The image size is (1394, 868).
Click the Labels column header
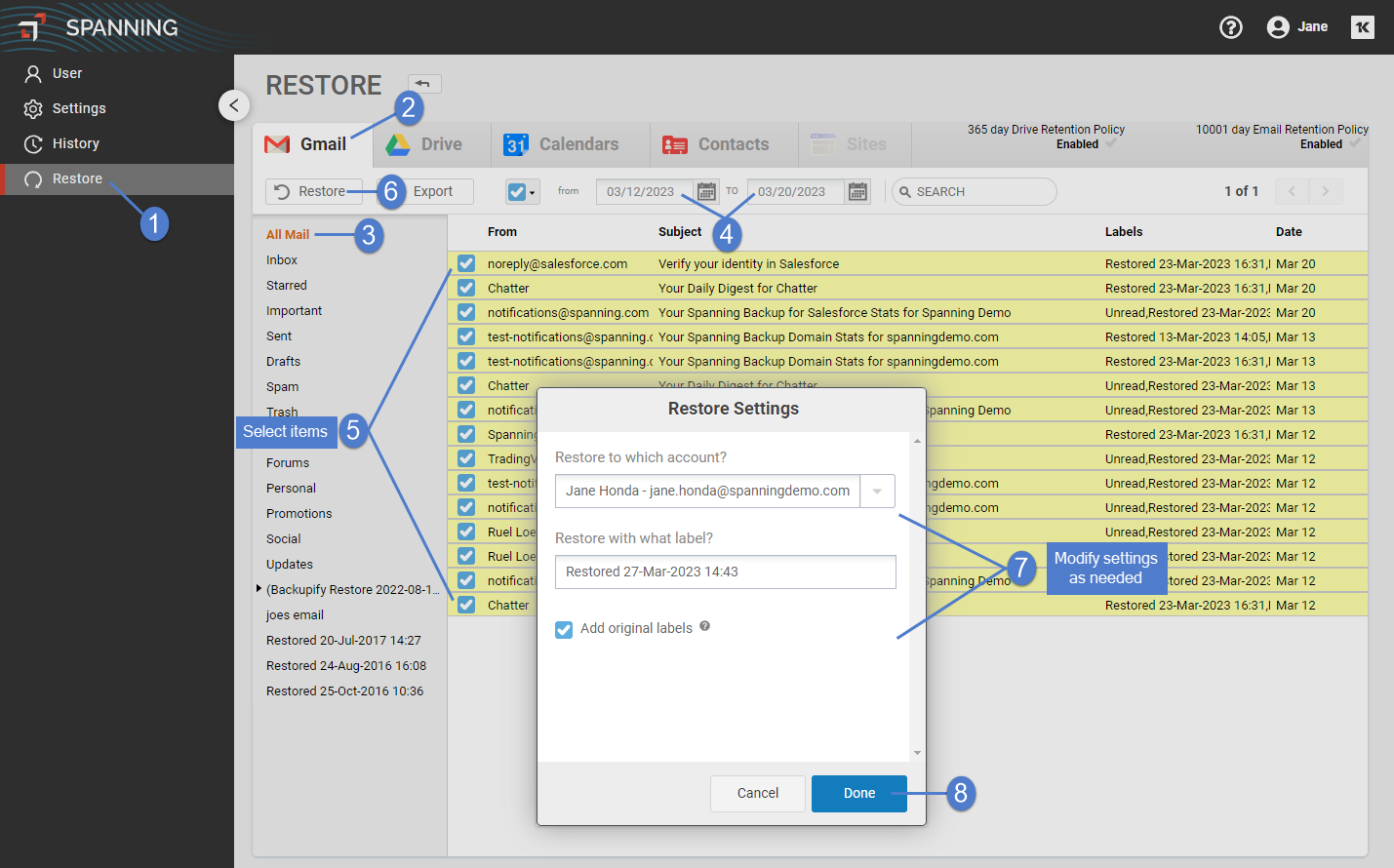click(x=1124, y=232)
